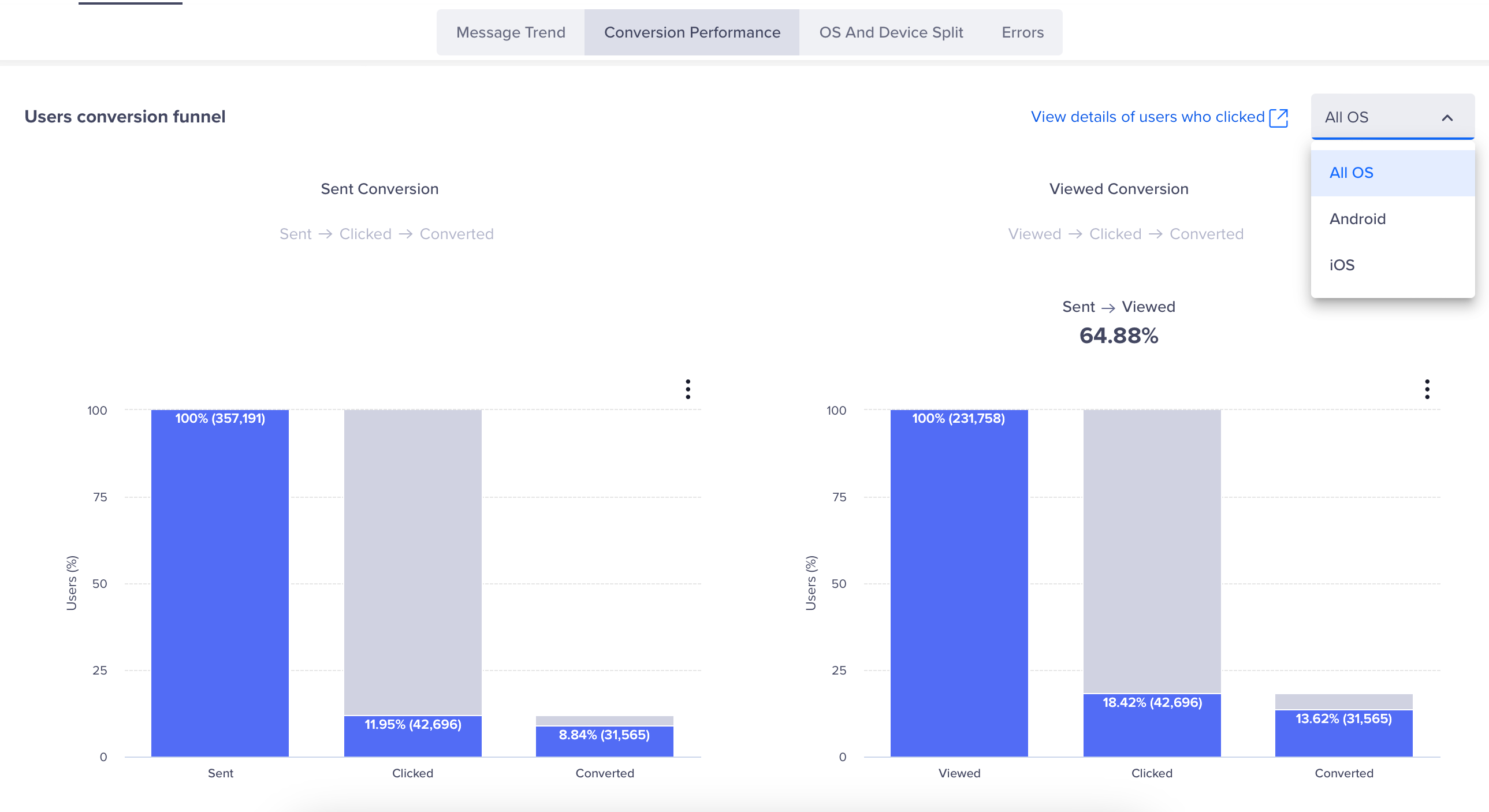The height and width of the screenshot is (812, 1489).
Task: Click the Users conversion funnel heading
Action: pos(125,116)
